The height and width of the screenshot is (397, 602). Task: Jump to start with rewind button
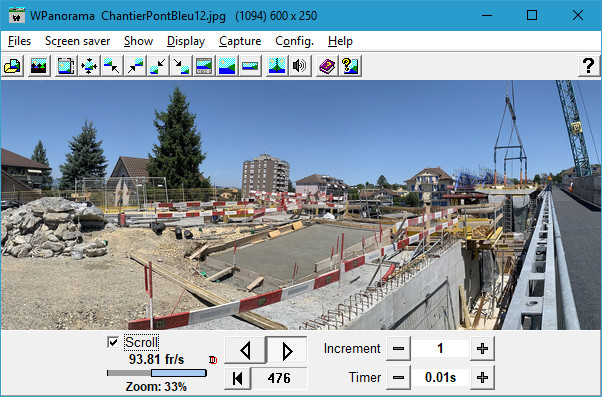tap(238, 378)
